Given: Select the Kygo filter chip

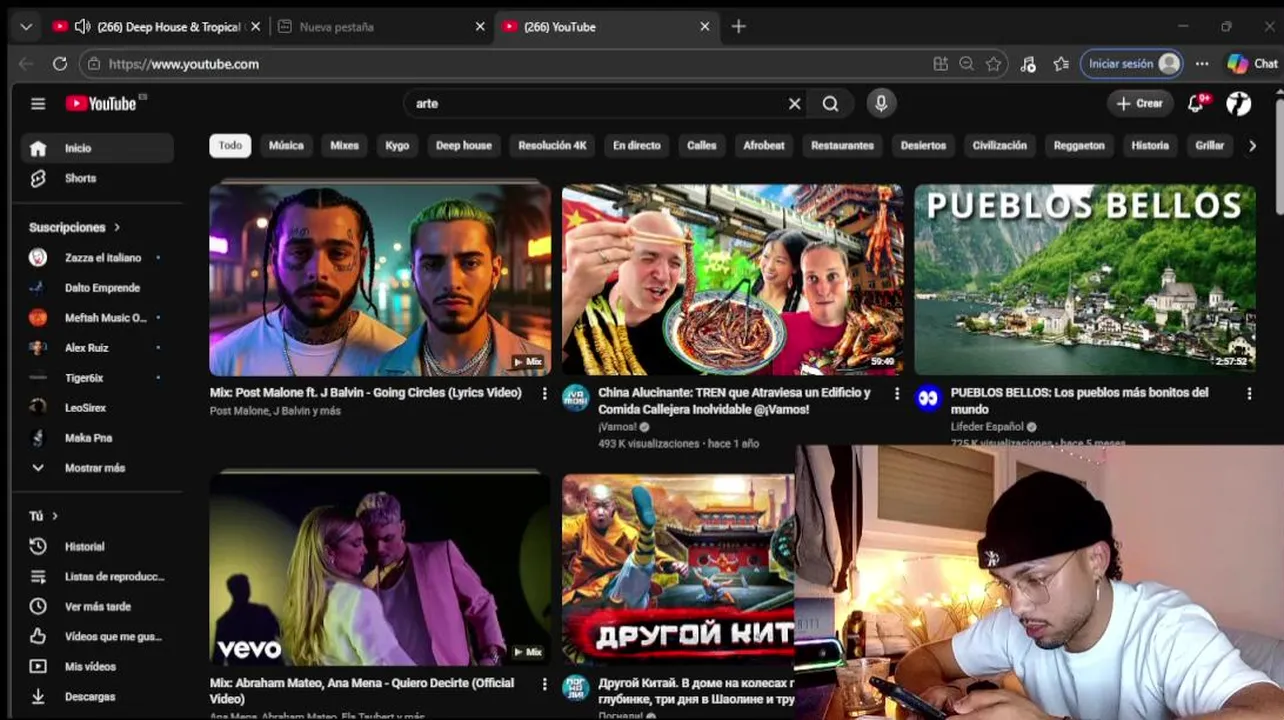Looking at the screenshot, I should 397,146.
